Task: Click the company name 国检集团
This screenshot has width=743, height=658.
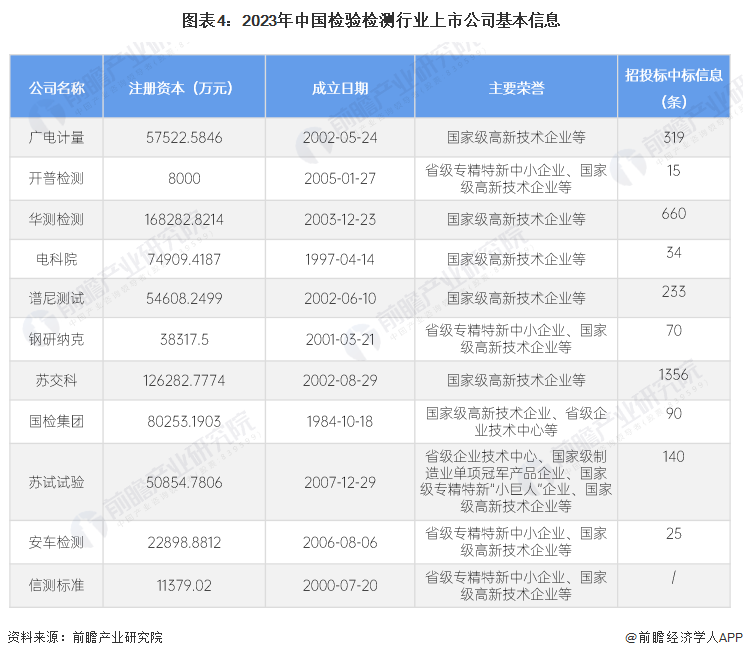Action: click(56, 421)
